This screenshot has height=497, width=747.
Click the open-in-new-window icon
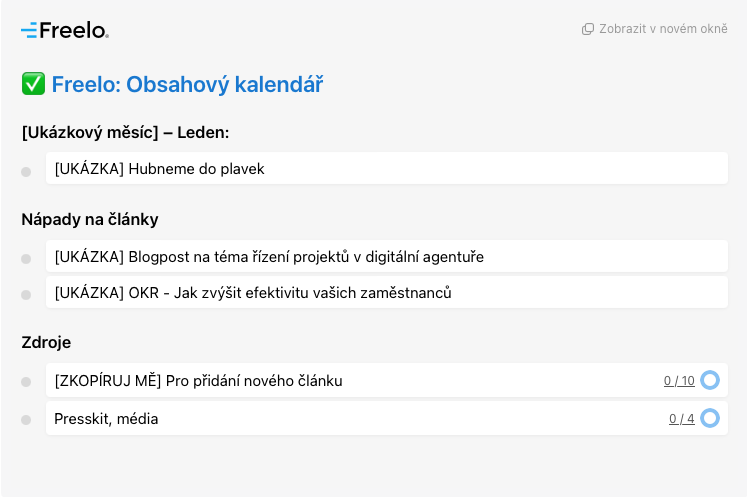click(588, 29)
